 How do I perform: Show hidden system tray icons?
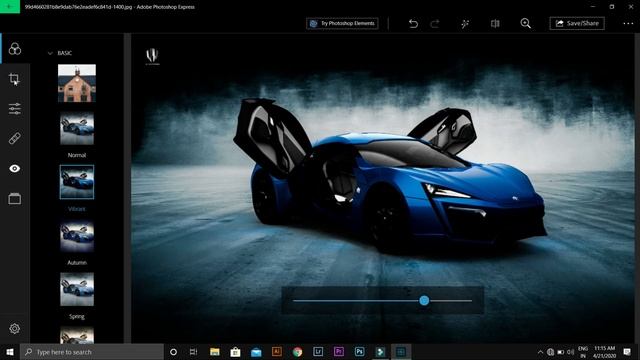tap(540, 352)
